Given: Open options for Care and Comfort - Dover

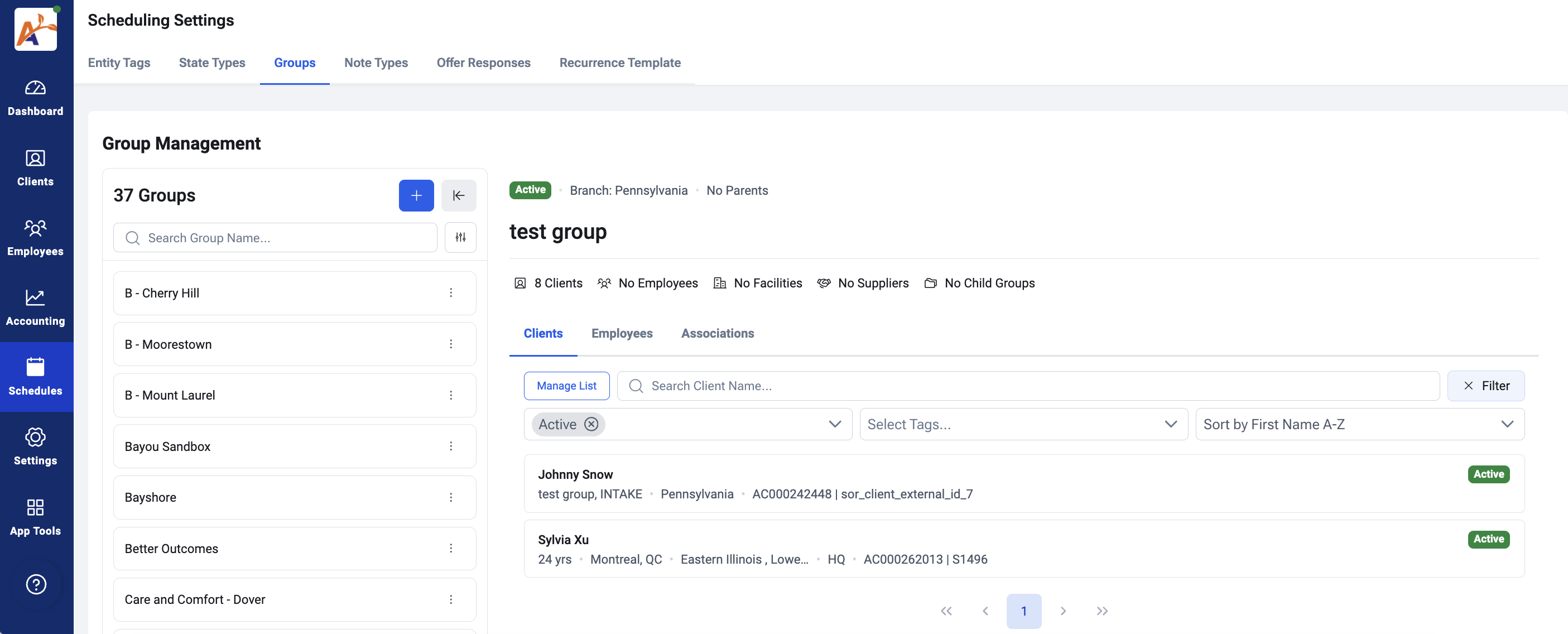Looking at the screenshot, I should (x=451, y=600).
